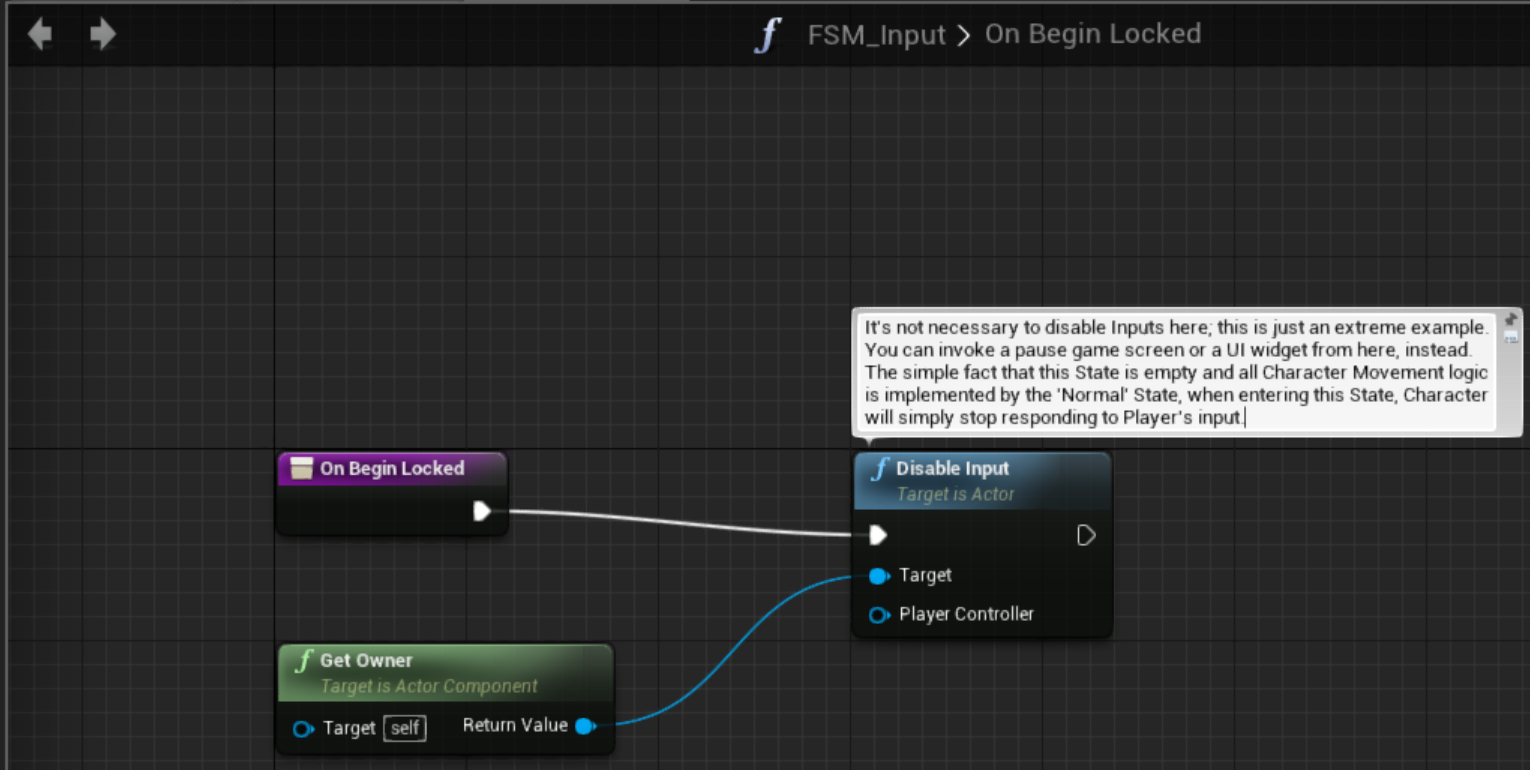Click inside the node comment text box
Image resolution: width=1530 pixels, height=770 pixels.
(x=1175, y=372)
